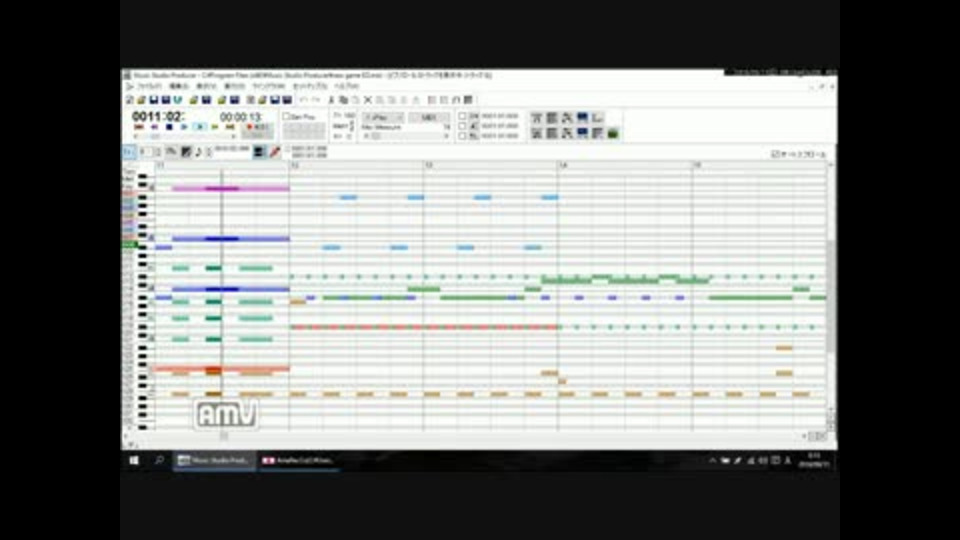Viewport: 960px width, 540px height.
Task: Tick the middle locator checkbox beside 0001:01:000
Action: coord(462,126)
